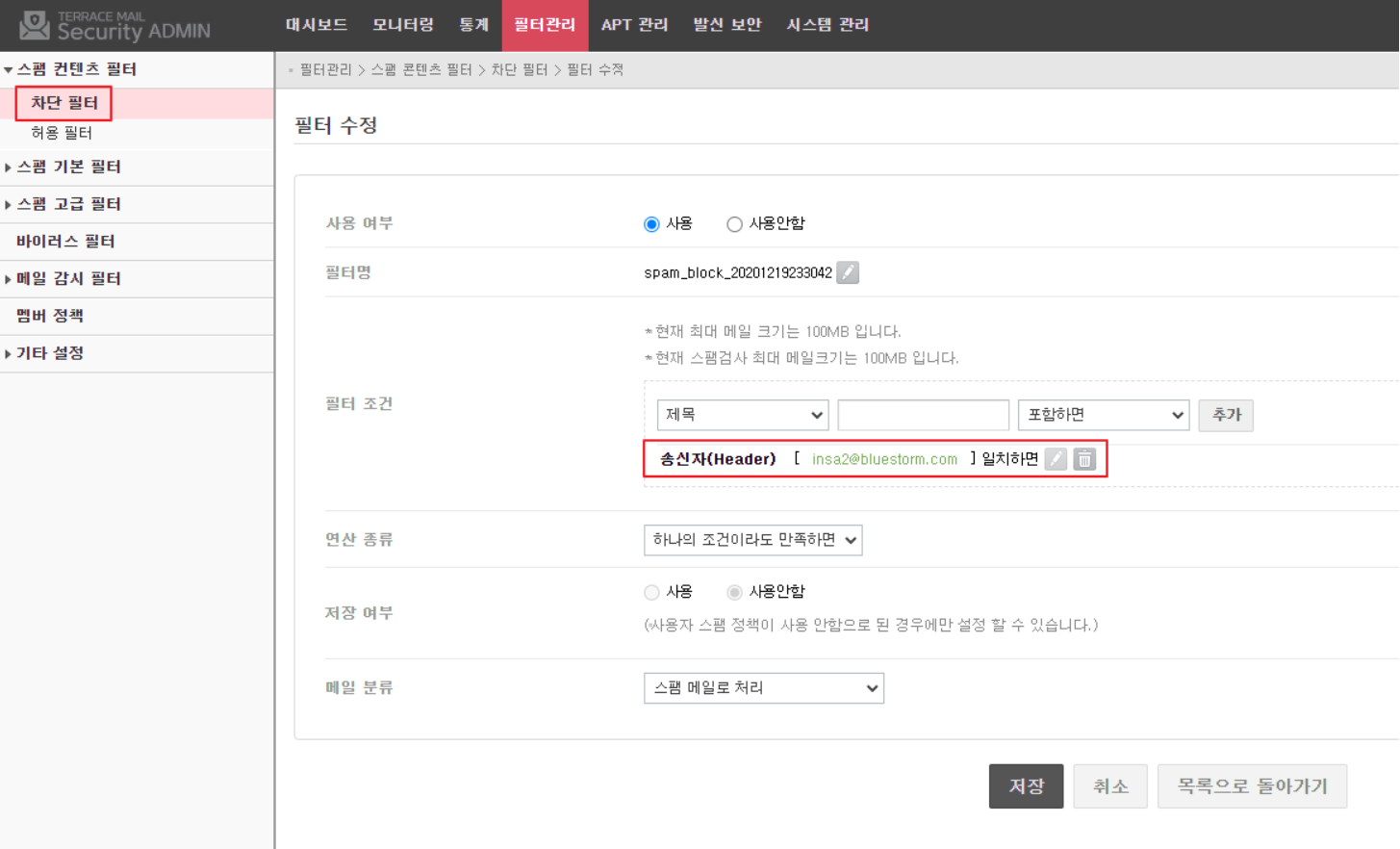Go to the 모니터링 top menu
The image size is (1400, 849).
click(402, 25)
